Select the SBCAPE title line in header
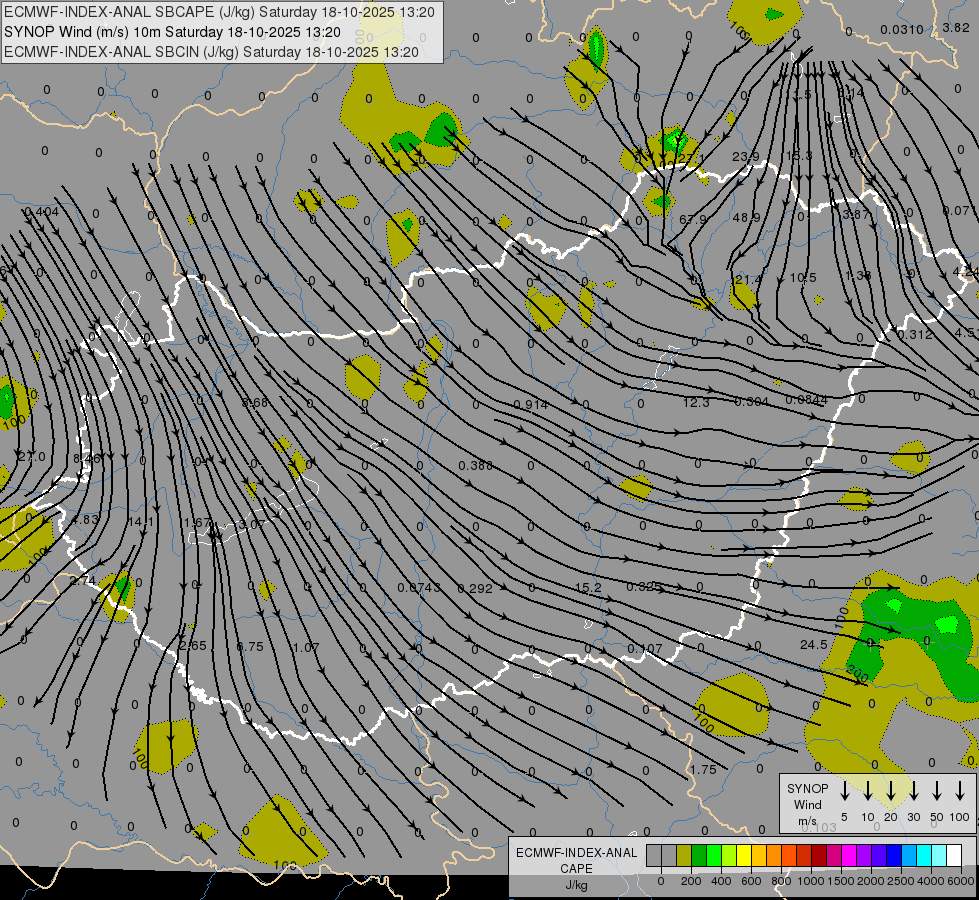Image resolution: width=979 pixels, height=900 pixels. (x=219, y=12)
